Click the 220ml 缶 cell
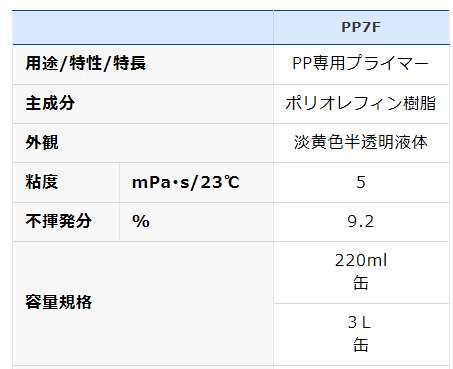The image size is (453, 369). click(361, 272)
